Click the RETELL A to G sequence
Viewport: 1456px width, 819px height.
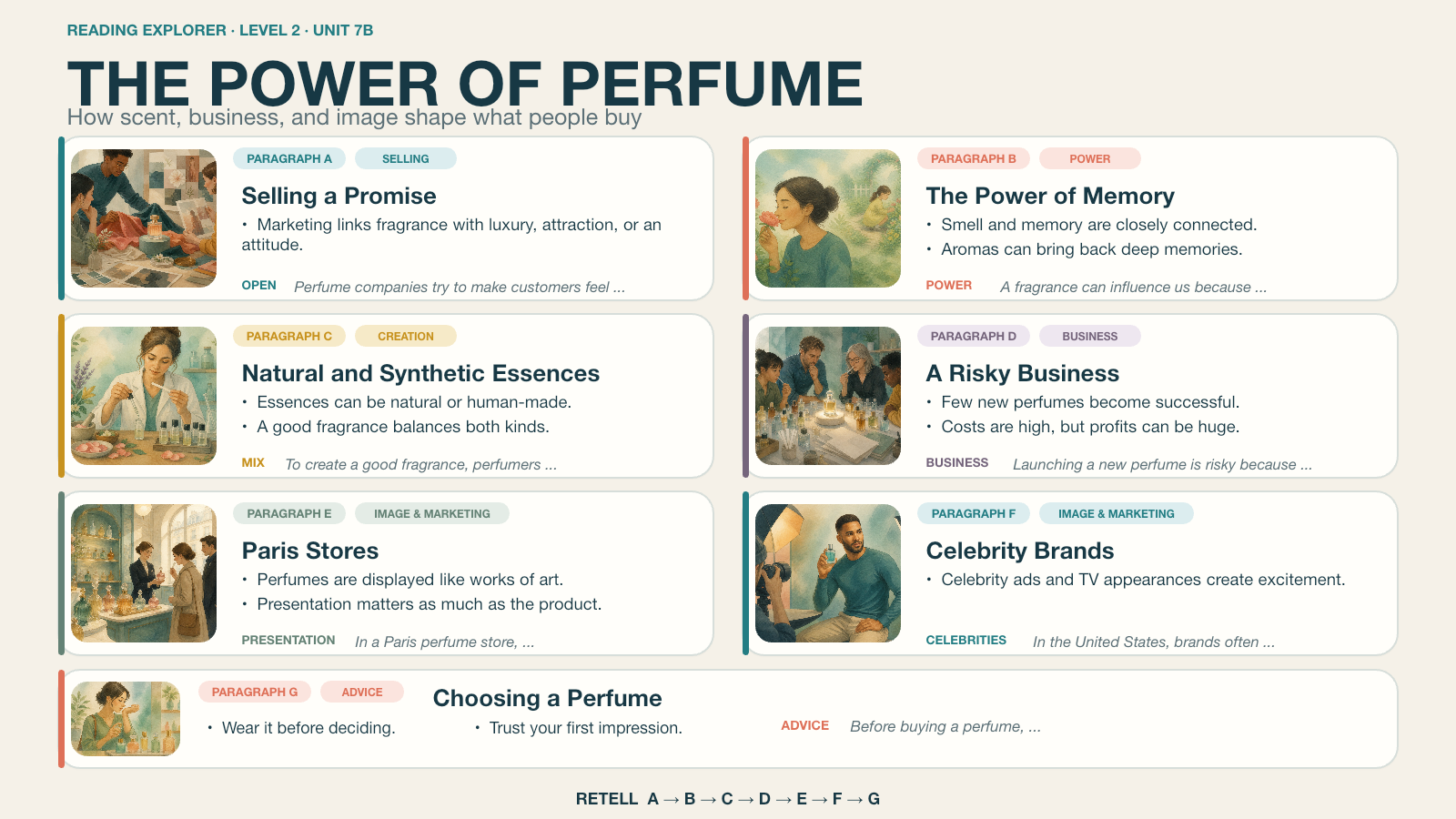click(728, 798)
